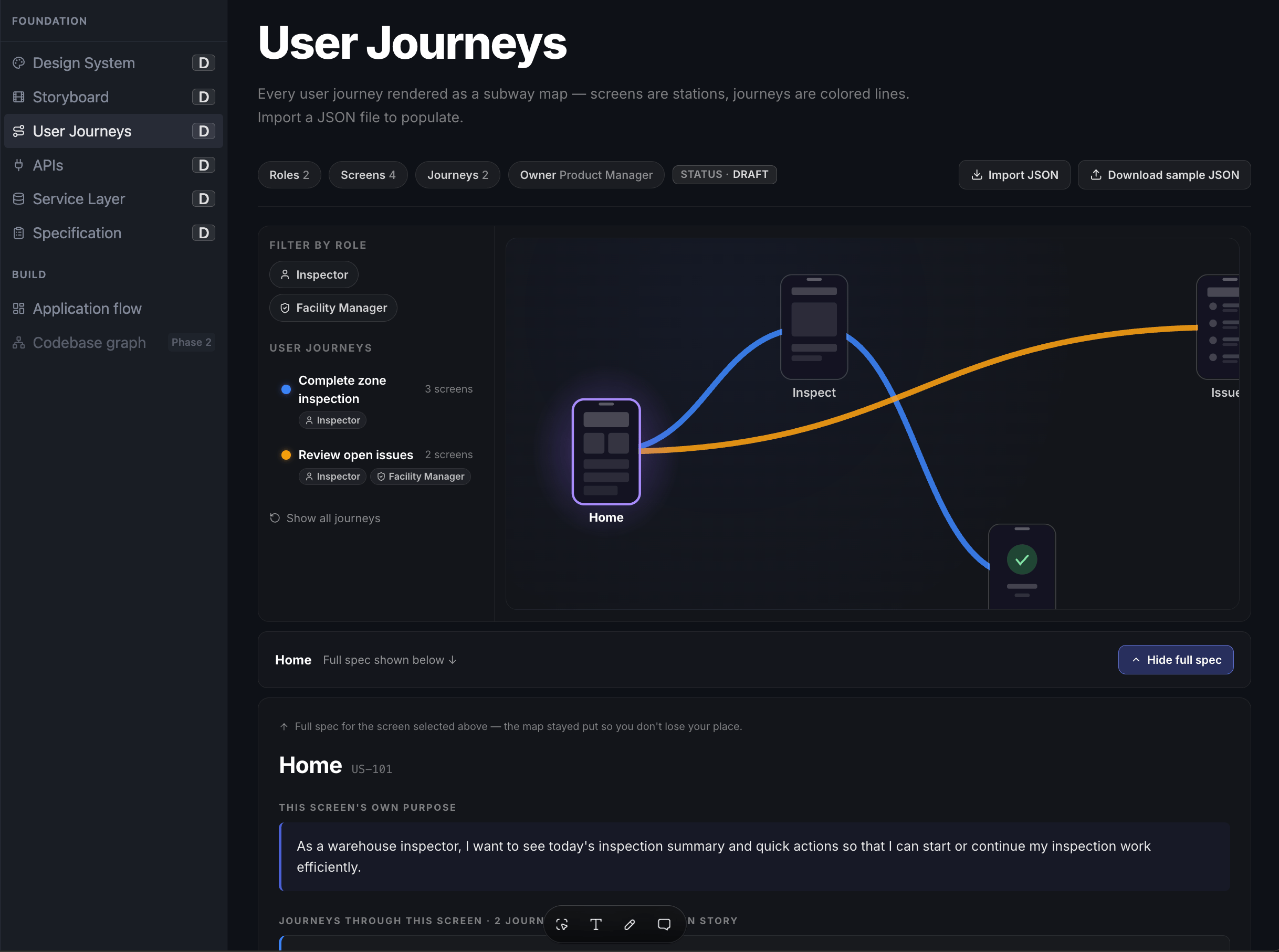This screenshot has height=952, width=1279.
Task: Click the Journeys 2 pill
Action: click(x=458, y=175)
